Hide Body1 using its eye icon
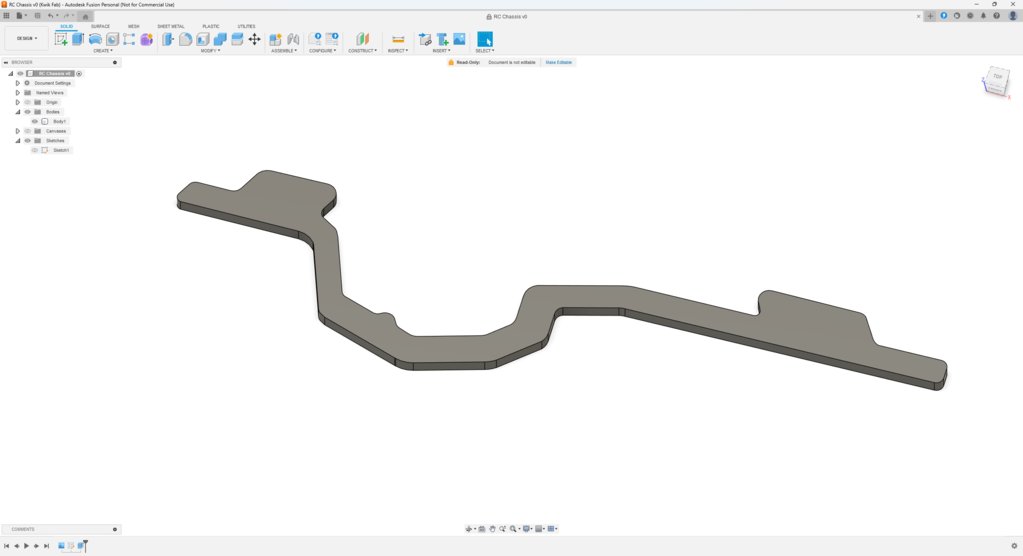 click(x=35, y=121)
